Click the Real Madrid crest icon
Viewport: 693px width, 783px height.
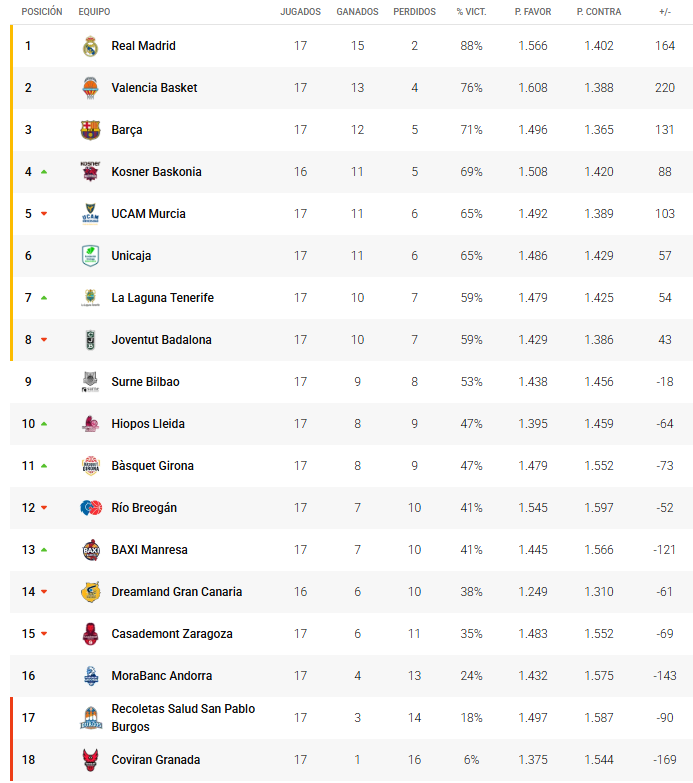91,46
